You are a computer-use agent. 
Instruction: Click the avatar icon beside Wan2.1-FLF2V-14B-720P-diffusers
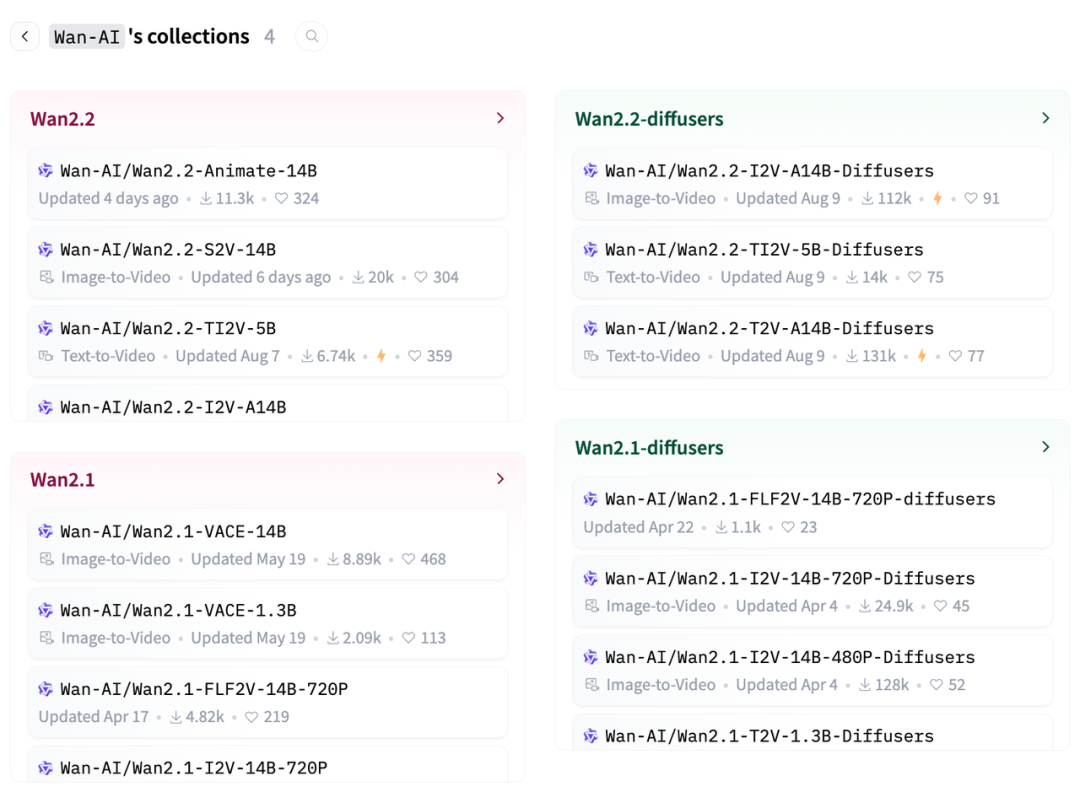pos(590,499)
